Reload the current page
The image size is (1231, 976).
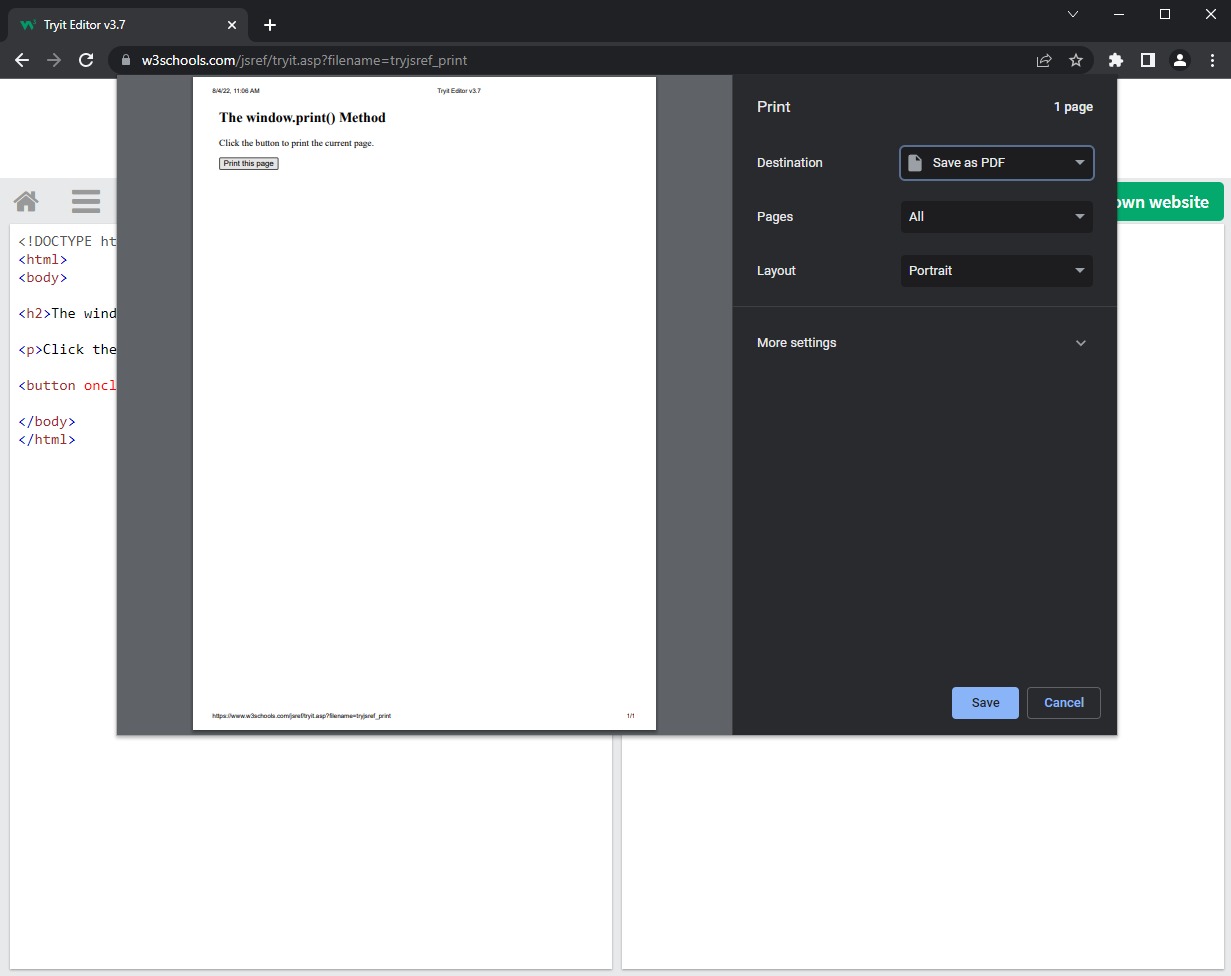(86, 60)
